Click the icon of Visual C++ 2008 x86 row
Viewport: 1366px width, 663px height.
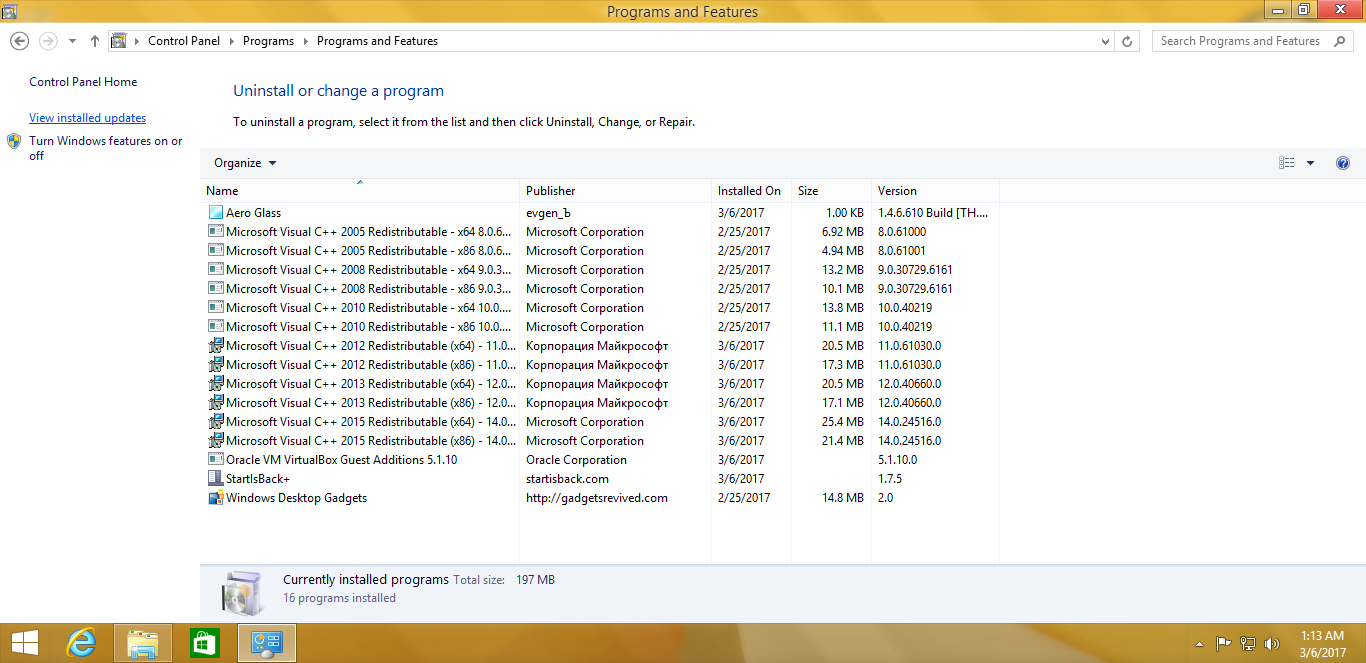click(x=215, y=288)
